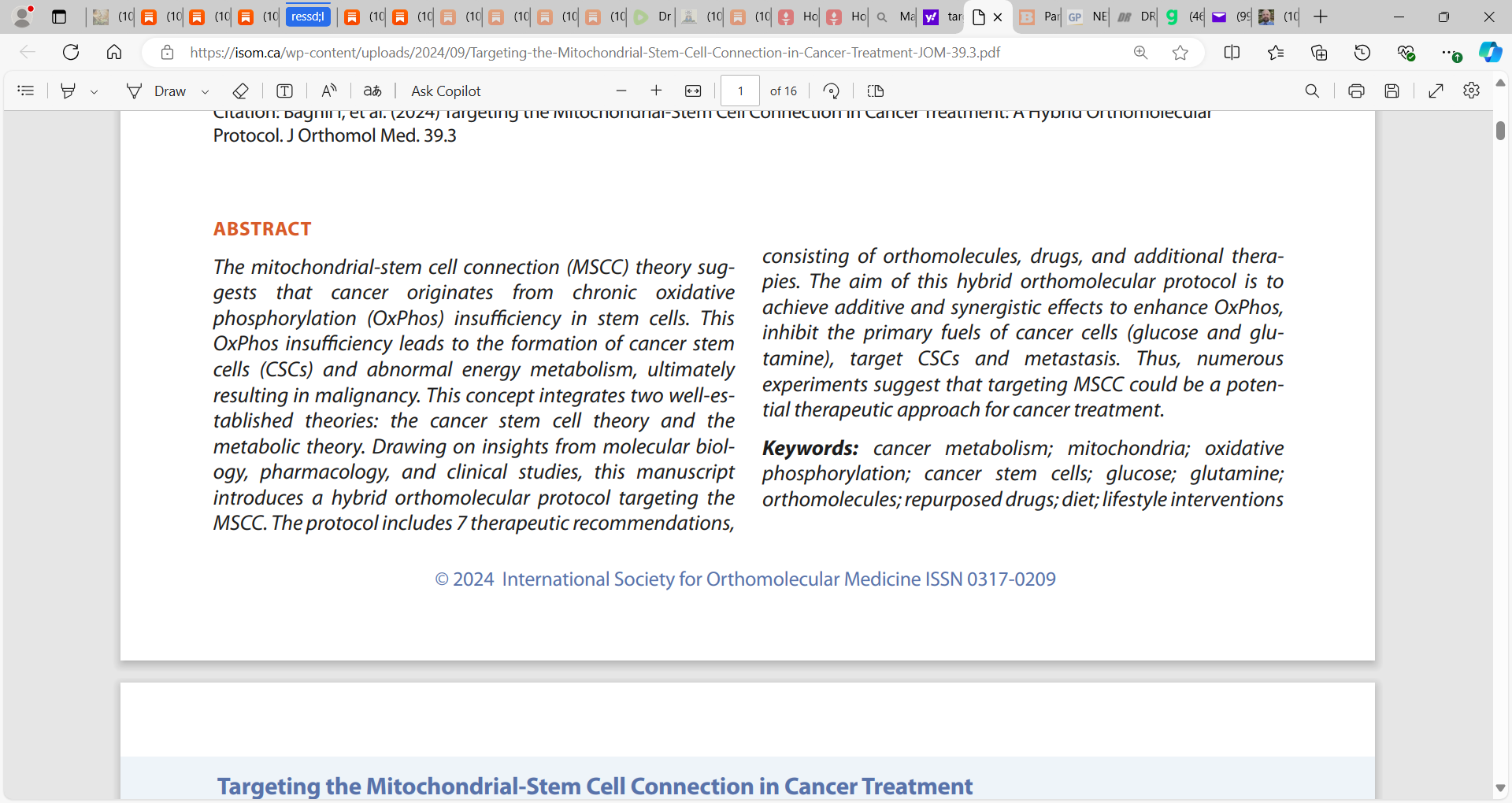Viewport: 1512px width, 803px height.
Task: Switch to the purple mail tab
Action: coord(1232,17)
